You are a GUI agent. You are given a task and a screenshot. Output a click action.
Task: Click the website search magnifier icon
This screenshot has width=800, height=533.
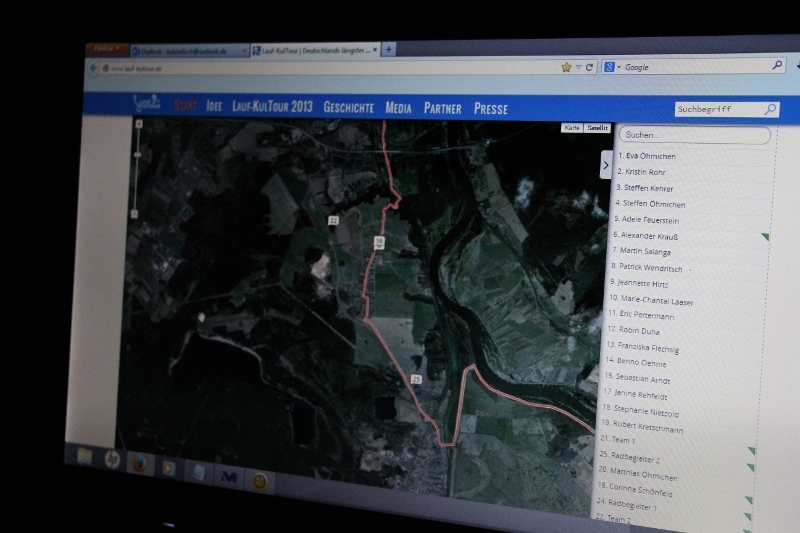tap(769, 110)
